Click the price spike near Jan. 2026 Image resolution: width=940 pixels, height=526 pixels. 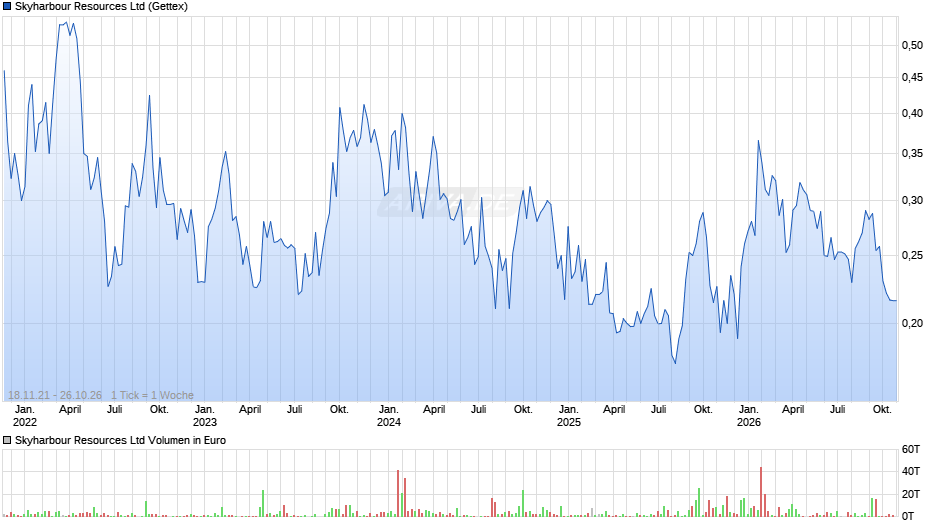tap(758, 142)
